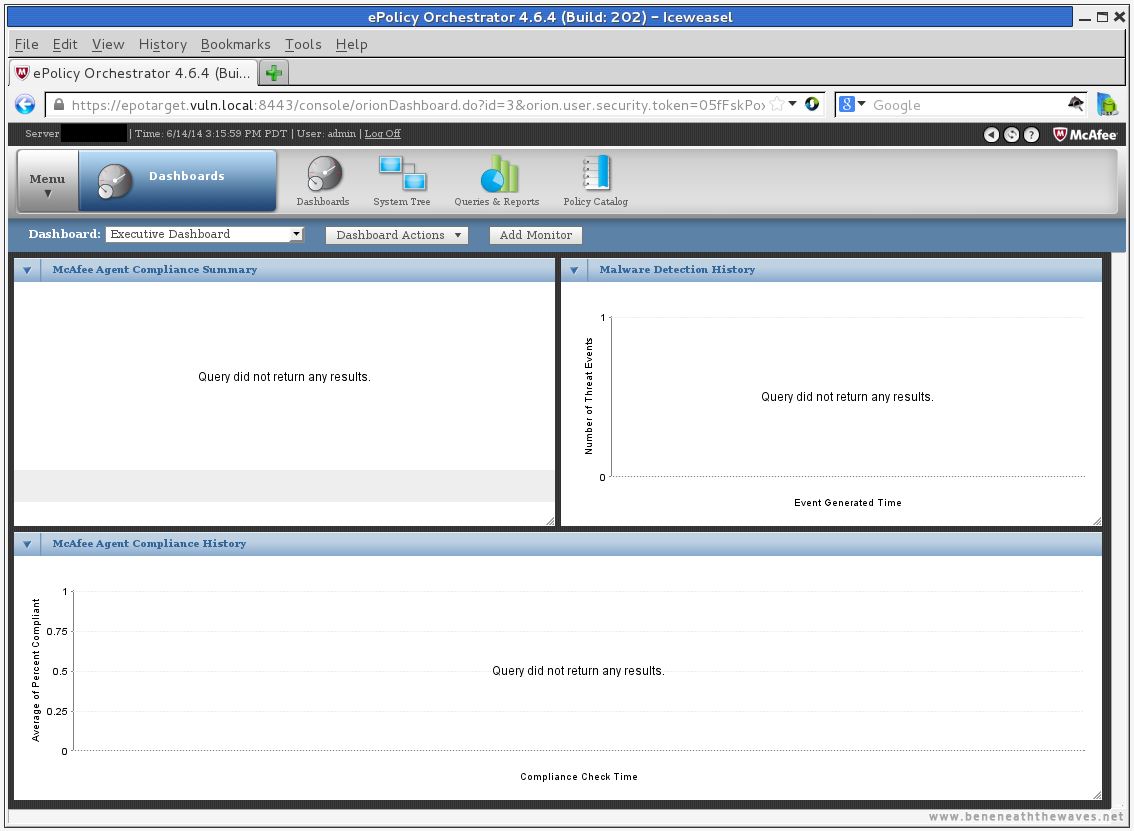This screenshot has height=831, width=1134.
Task: Click the 0.25 value on Compliance History axis
Action: 56,712
